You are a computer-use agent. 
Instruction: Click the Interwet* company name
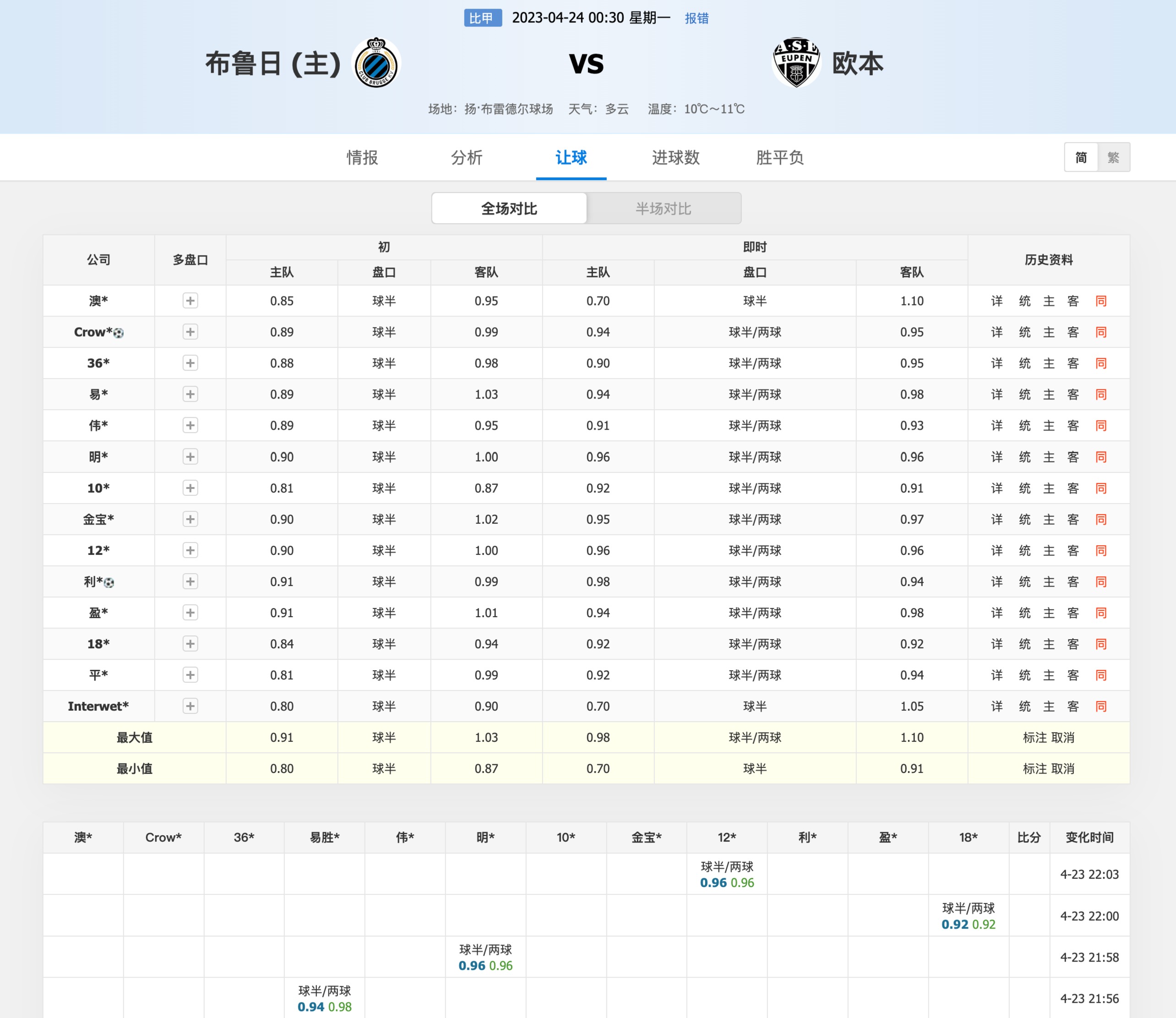[x=98, y=706]
